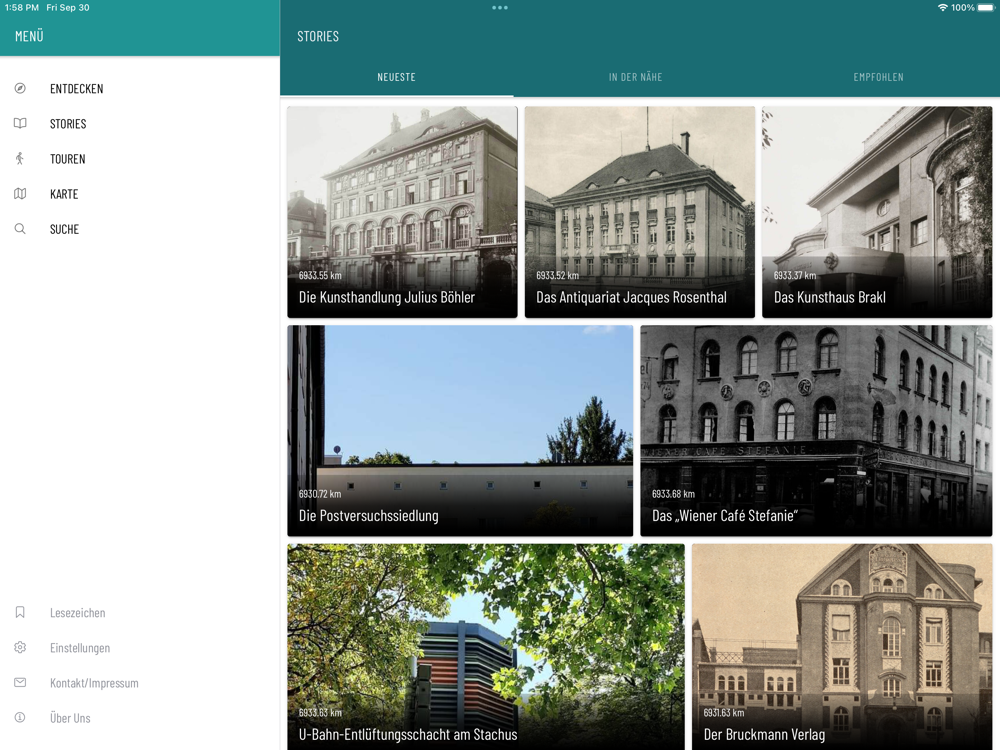Open the Der Bruckmann Verlag story card
This screenshot has width=1000, height=750.
(x=842, y=647)
